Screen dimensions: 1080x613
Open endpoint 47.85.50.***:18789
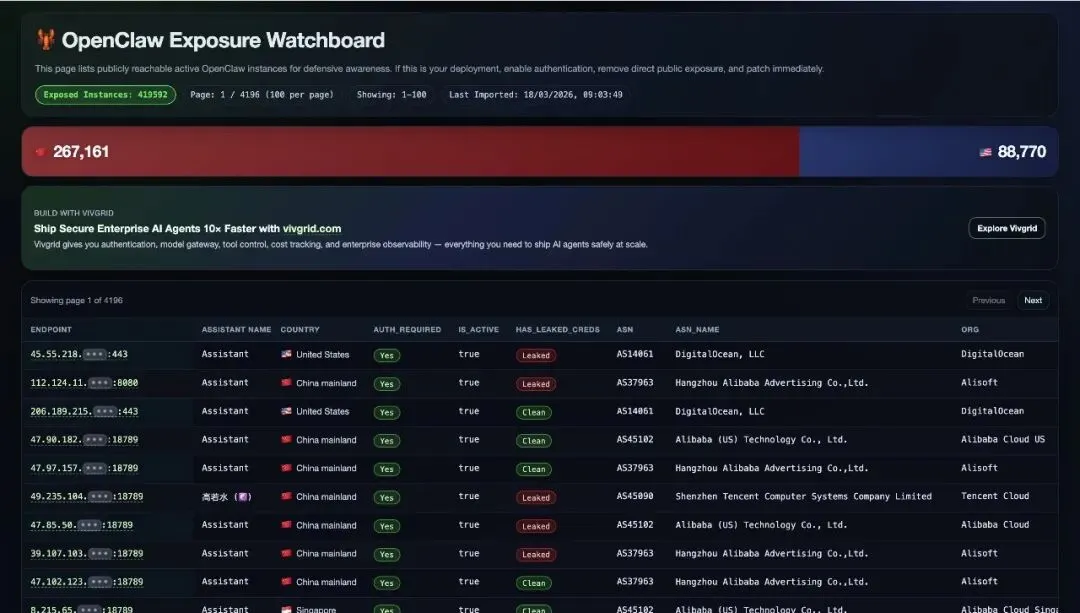[x=81, y=525]
